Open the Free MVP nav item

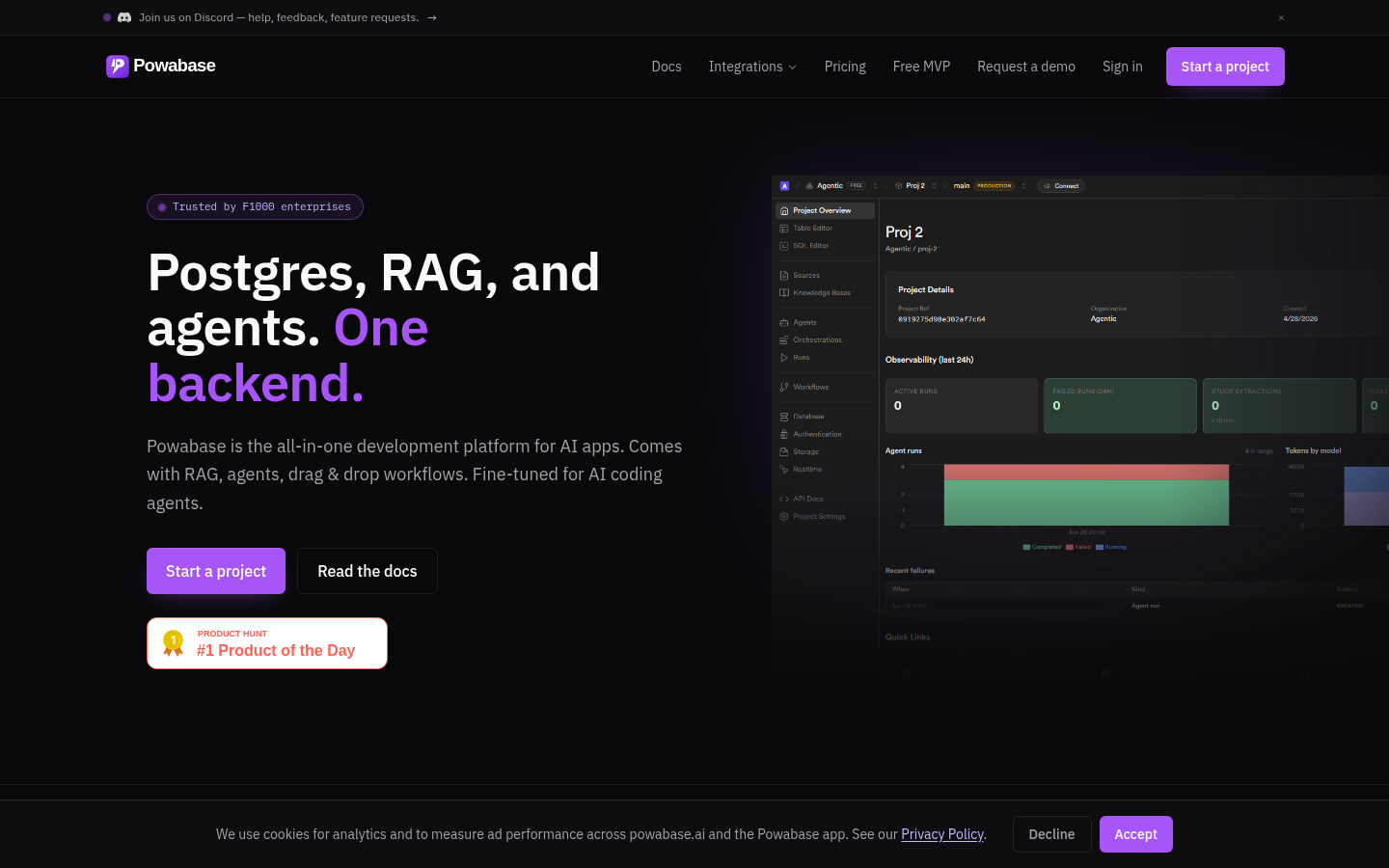(x=921, y=67)
